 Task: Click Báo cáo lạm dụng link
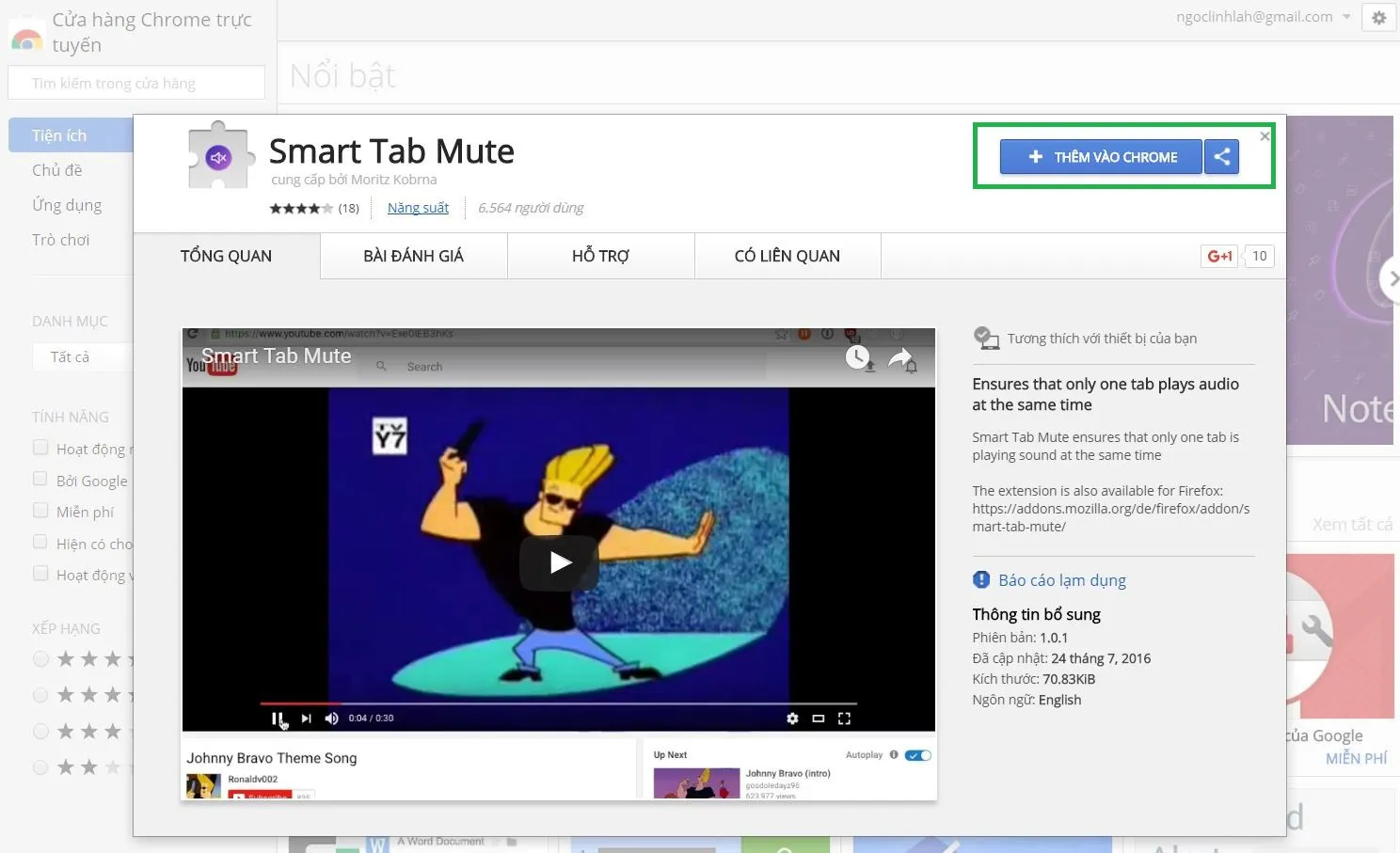pos(1062,580)
